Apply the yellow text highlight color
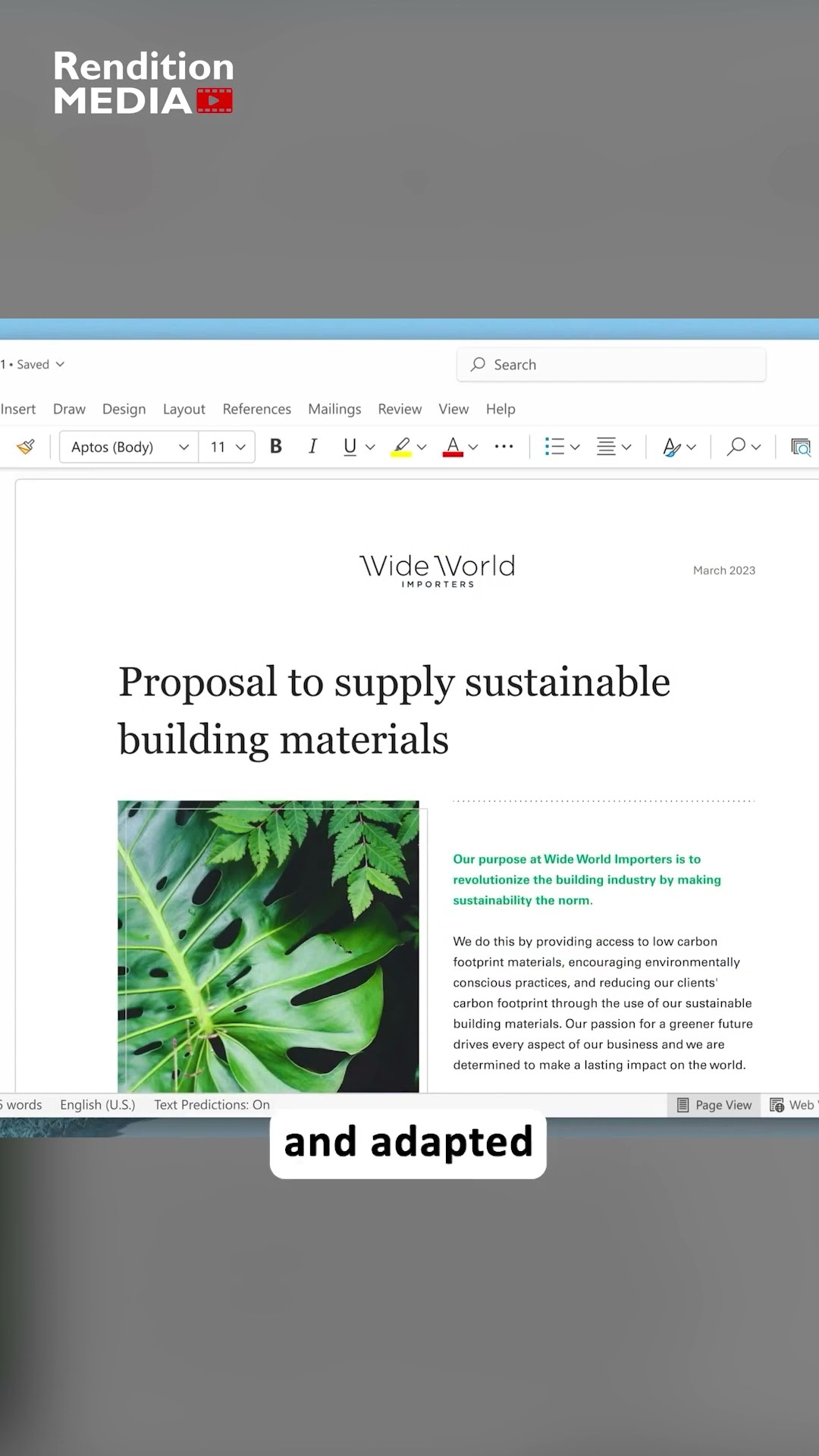The width and height of the screenshot is (819, 1456). click(x=401, y=447)
